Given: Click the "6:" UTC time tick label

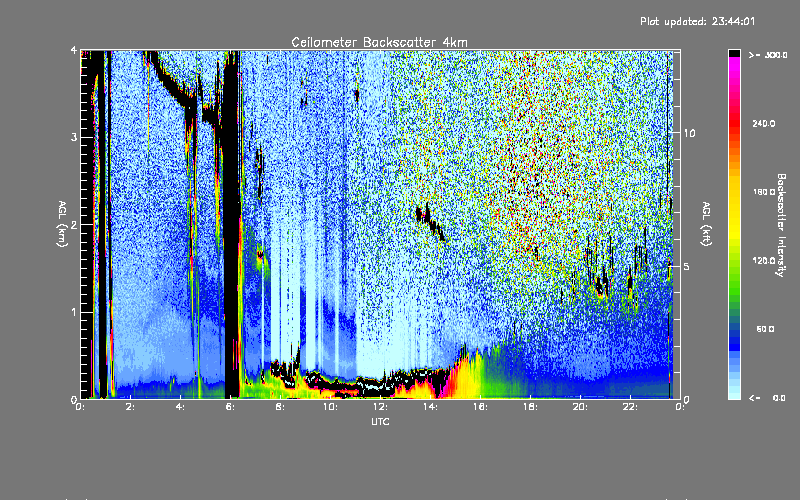Looking at the screenshot, I should tap(230, 407).
